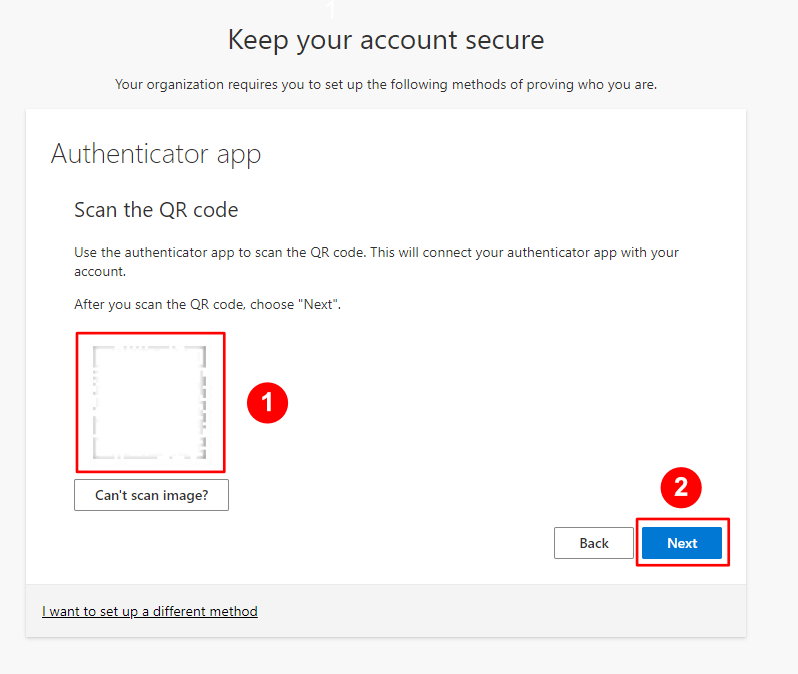Click the gray page background below the card
Image resolution: width=798 pixels, height=674 pixels.
pos(400,656)
